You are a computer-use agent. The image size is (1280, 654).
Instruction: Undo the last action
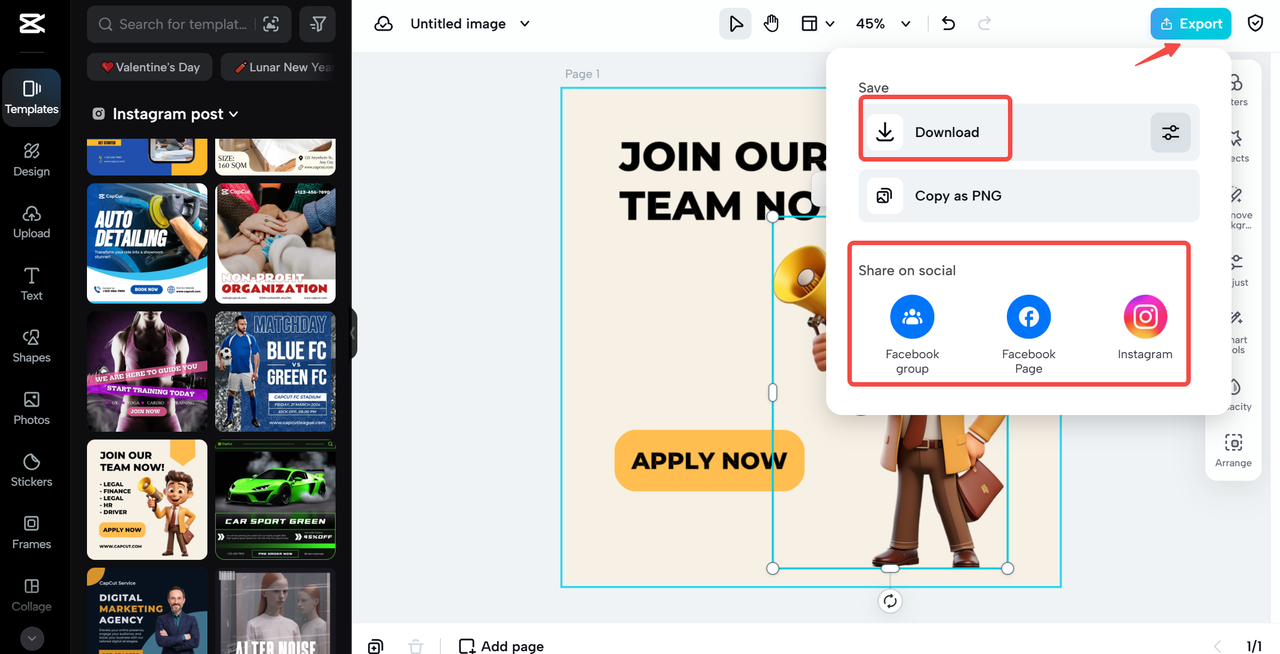pyautogui.click(x=949, y=24)
